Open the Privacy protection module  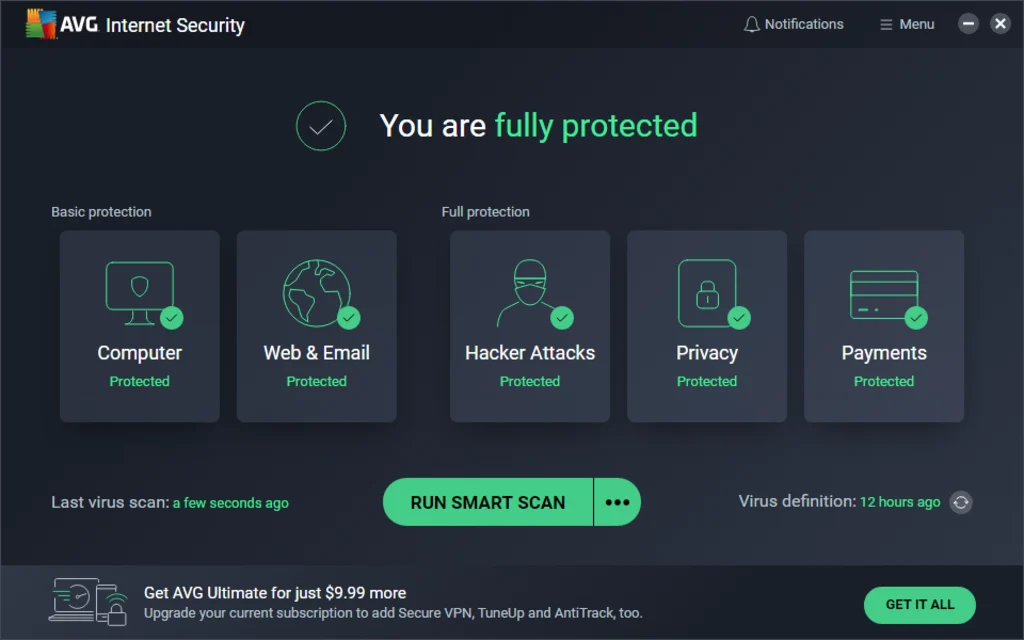706,326
